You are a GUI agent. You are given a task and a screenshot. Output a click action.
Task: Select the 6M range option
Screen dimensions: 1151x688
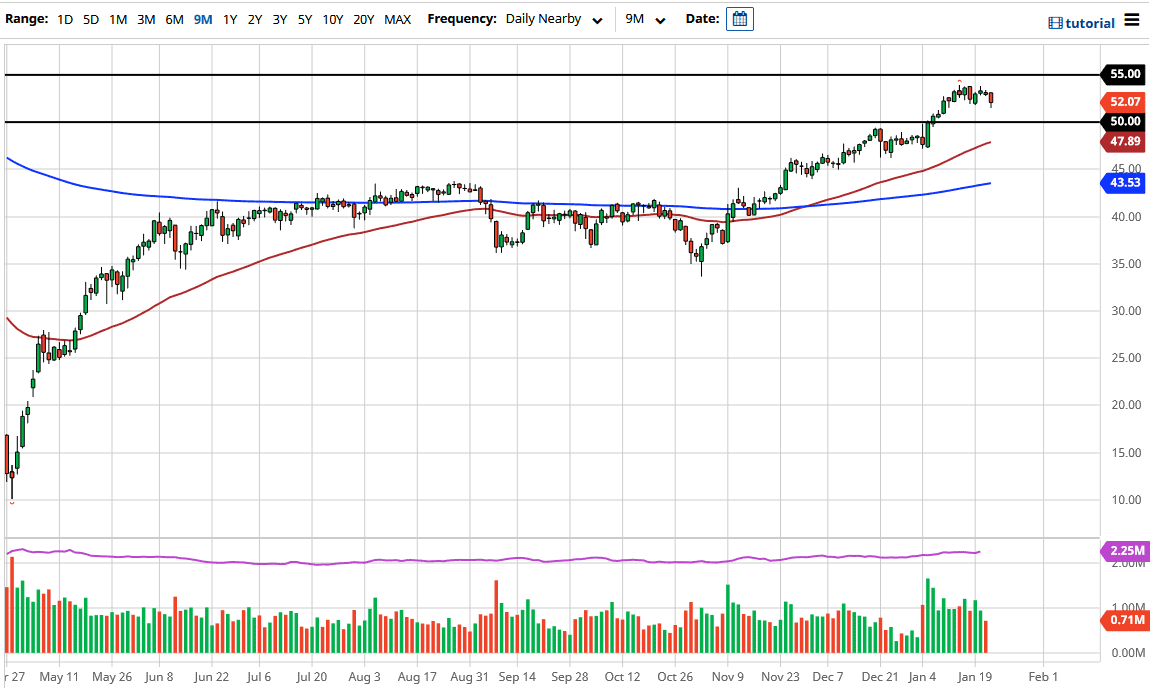(x=174, y=19)
